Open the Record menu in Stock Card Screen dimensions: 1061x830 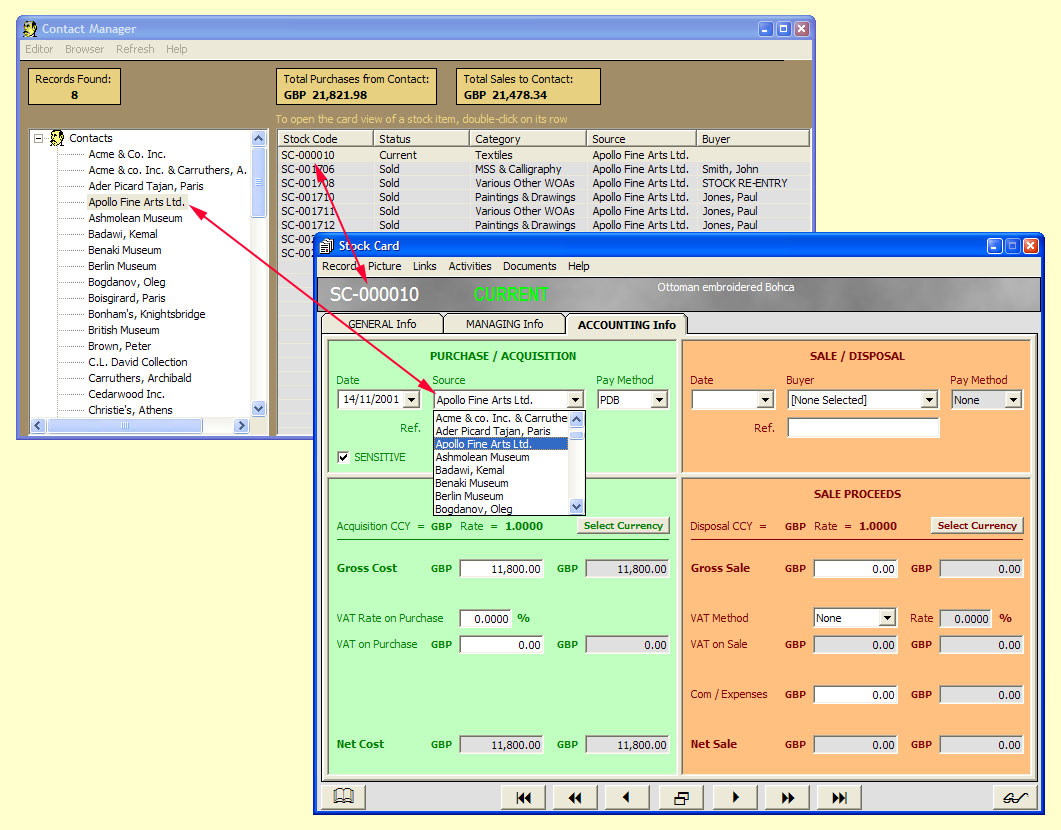pyautogui.click(x=339, y=266)
